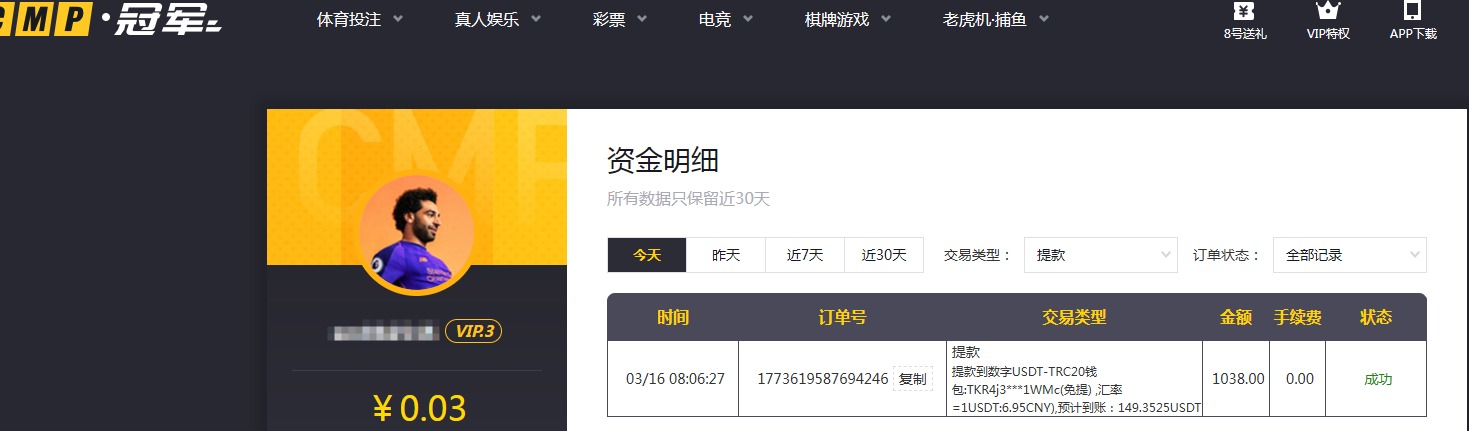This screenshot has width=1469, height=431.
Task: Click the ¥0.03 balance amount
Action: (x=419, y=409)
